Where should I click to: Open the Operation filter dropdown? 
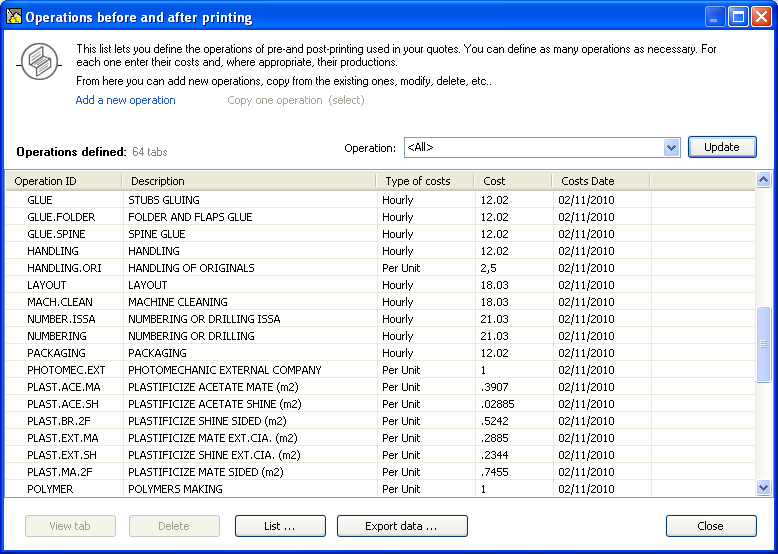click(671, 147)
